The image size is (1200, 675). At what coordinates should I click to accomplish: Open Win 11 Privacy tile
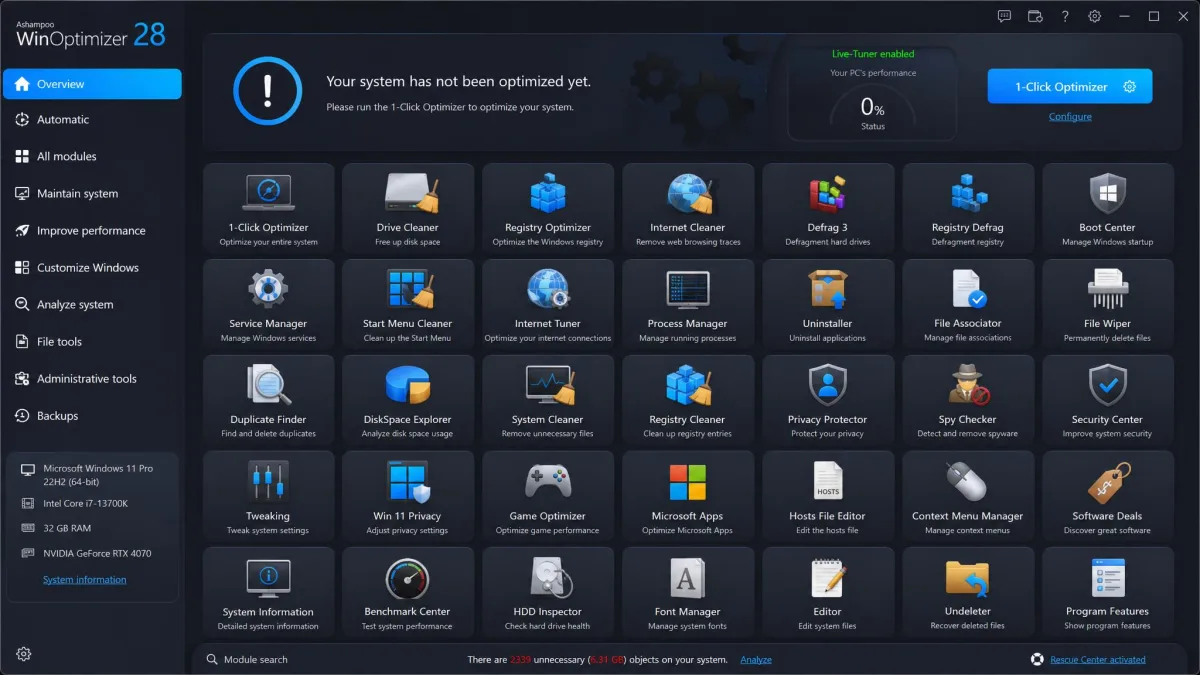[408, 497]
